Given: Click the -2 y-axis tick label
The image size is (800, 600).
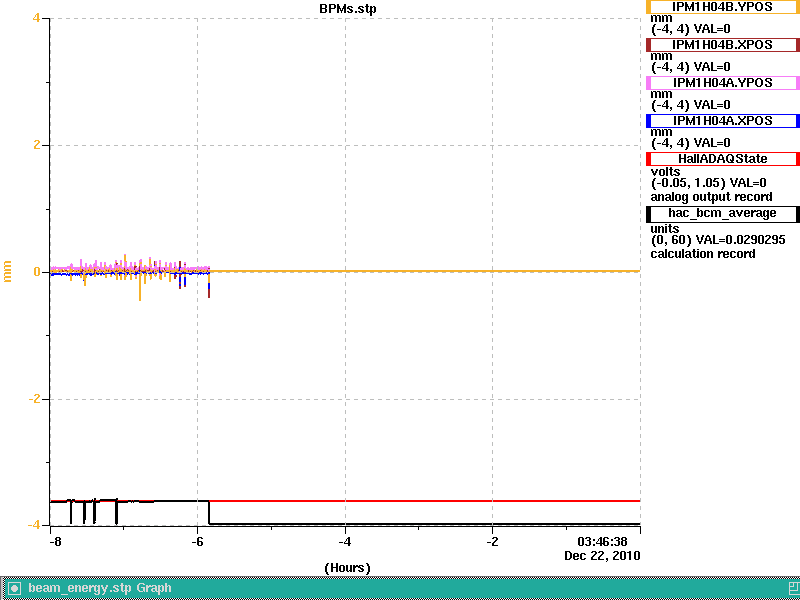Looking at the screenshot, I should point(34,398).
